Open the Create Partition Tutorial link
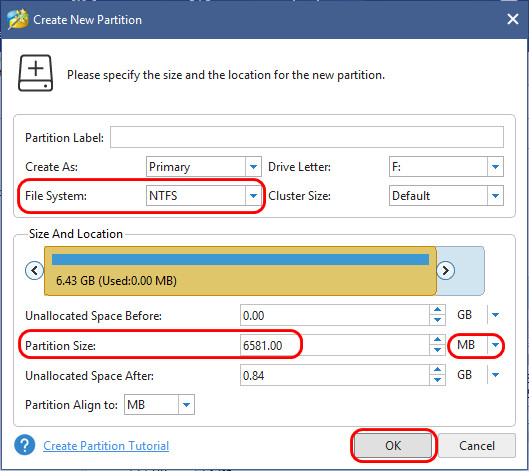The image size is (529, 471). pos(106,446)
